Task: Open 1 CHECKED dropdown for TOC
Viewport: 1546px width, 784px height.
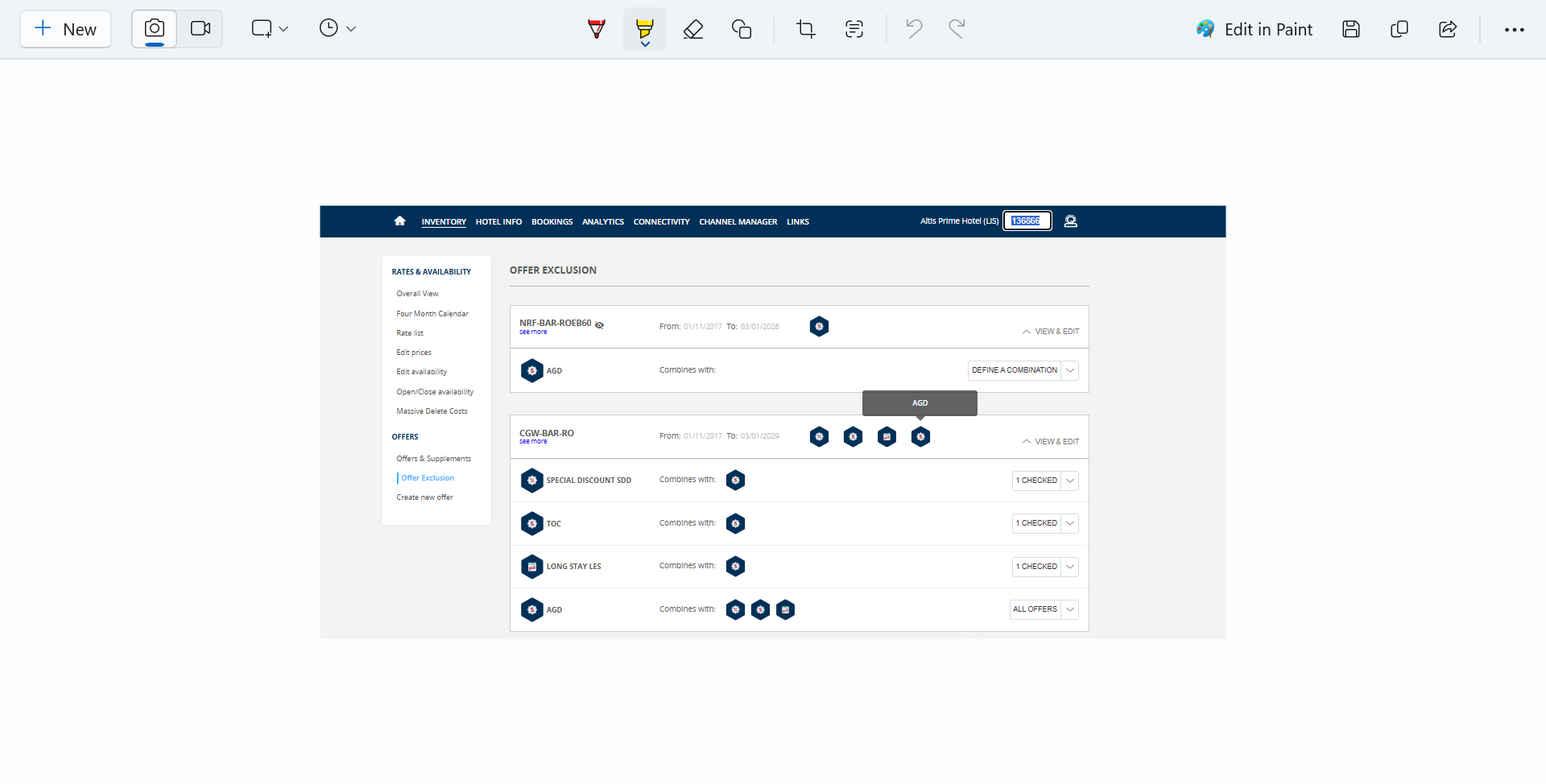Action: pyautogui.click(x=1045, y=523)
